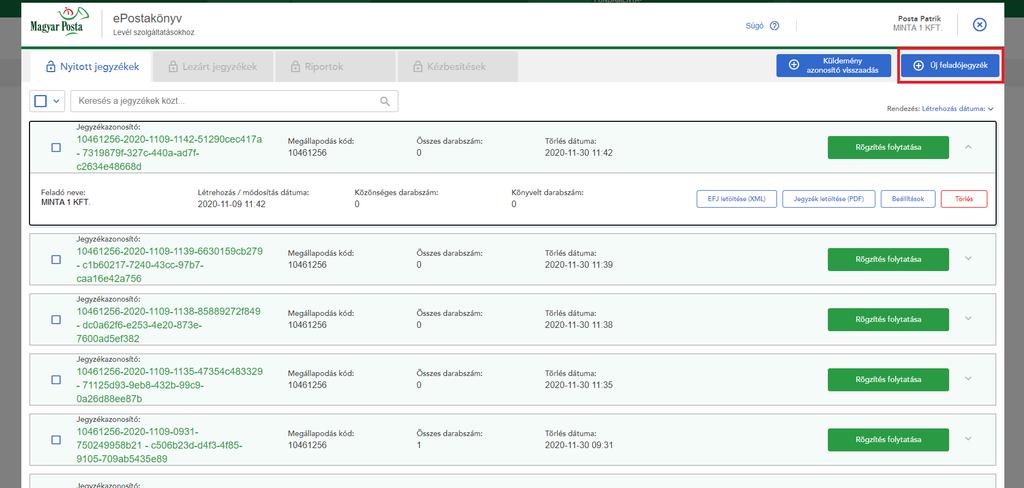Screen dimensions: 1024x488
Task: Click the Súgó help link
Action: 754,26
